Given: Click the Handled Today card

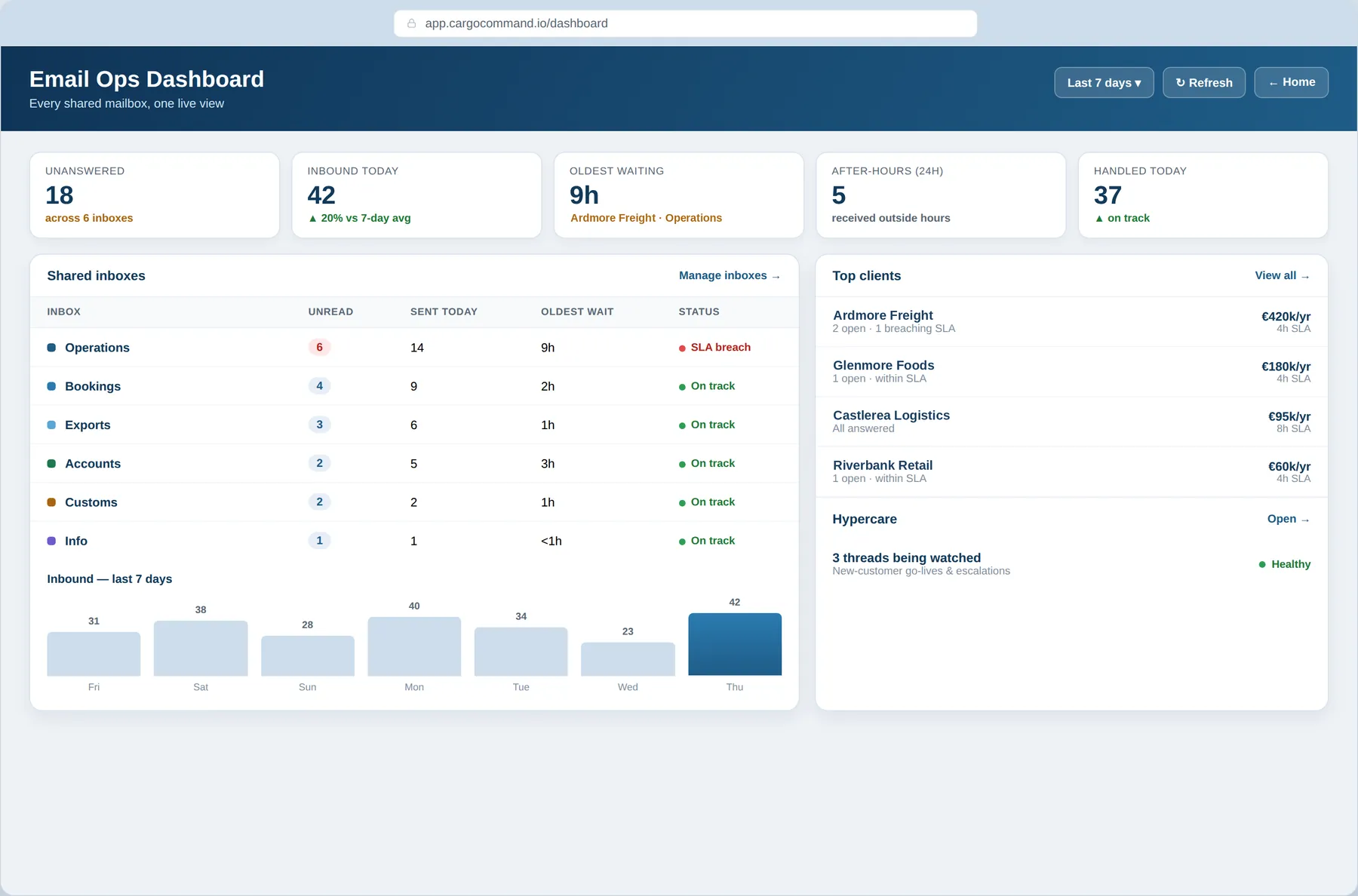Looking at the screenshot, I should (x=1203, y=195).
